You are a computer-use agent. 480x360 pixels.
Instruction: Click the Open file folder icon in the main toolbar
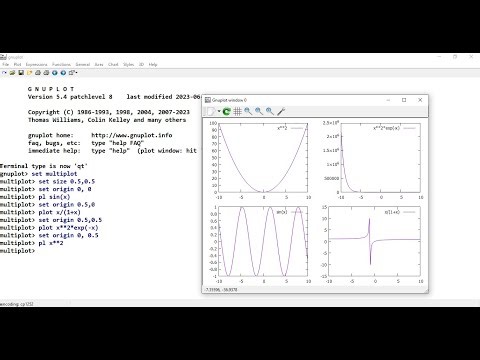click(x=12, y=72)
